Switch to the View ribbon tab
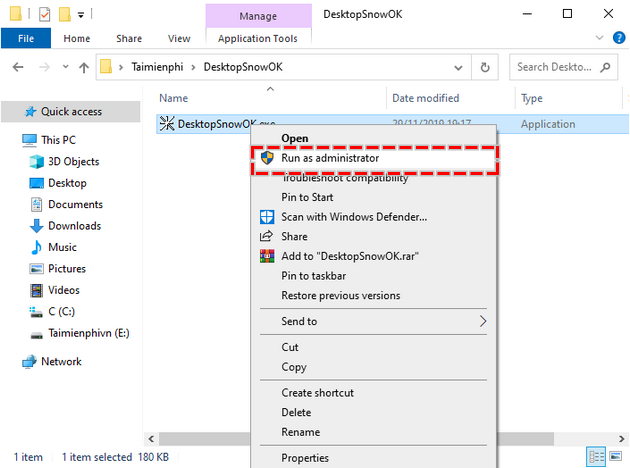 [x=179, y=39]
